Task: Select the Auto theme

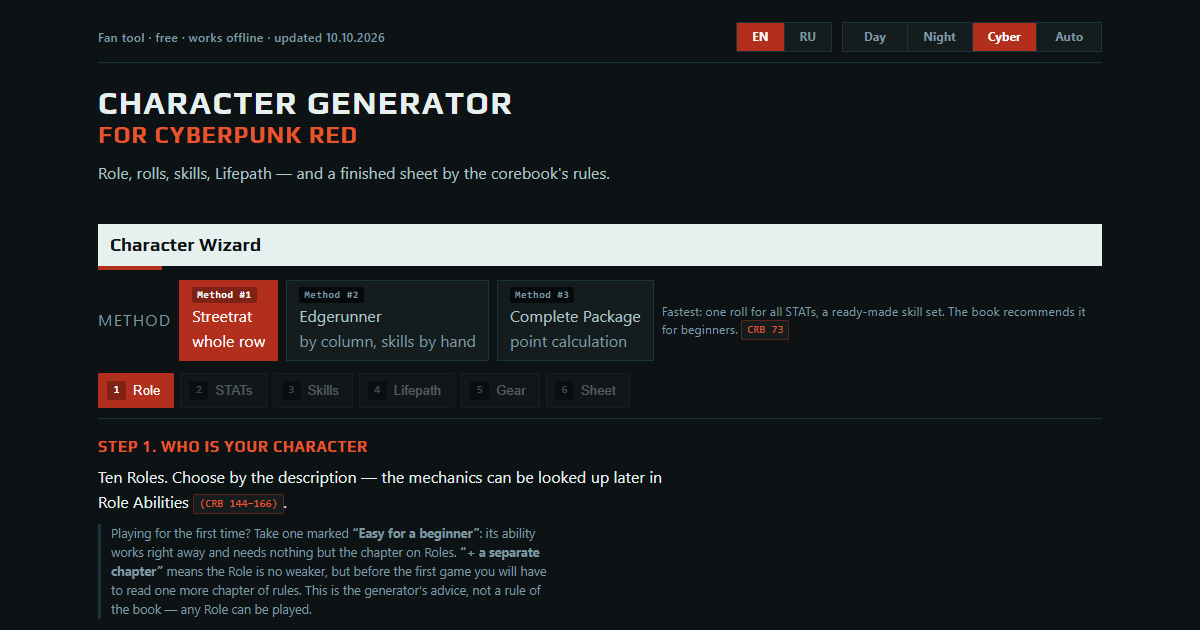Action: 1069,37
